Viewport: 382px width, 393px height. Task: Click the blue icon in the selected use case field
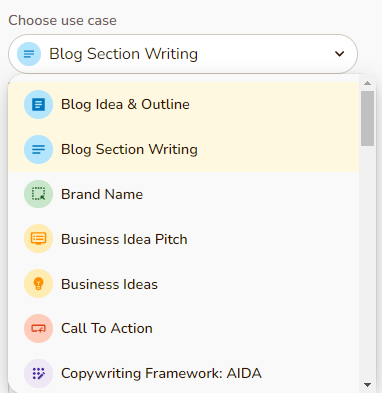point(29,54)
